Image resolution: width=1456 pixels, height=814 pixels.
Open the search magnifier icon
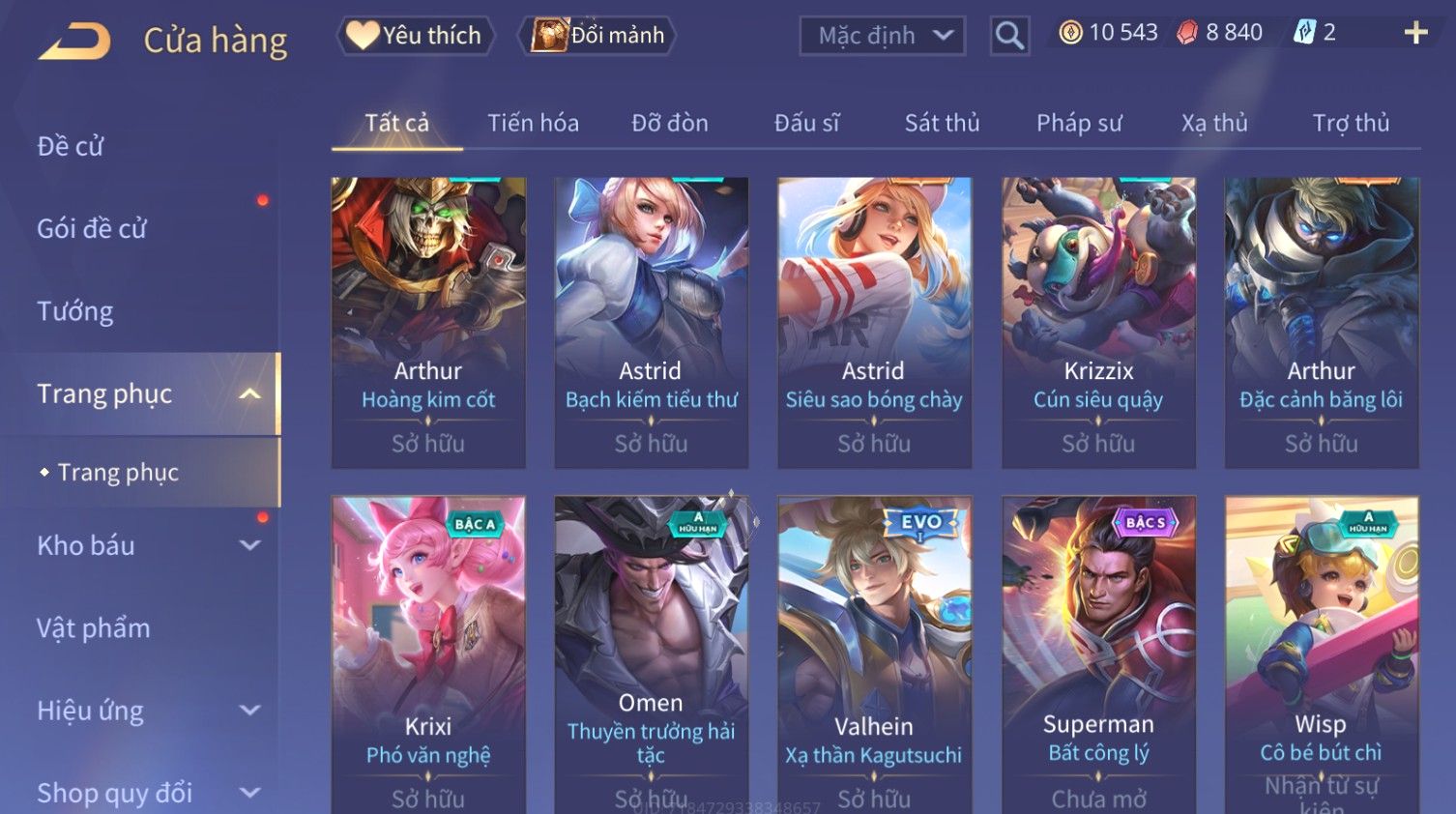point(1009,36)
